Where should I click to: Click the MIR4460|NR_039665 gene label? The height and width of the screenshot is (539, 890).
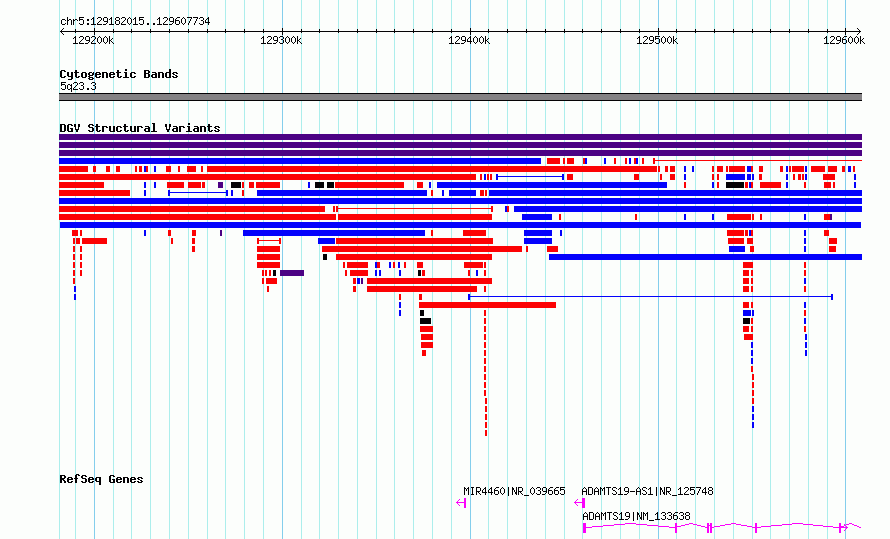pyautogui.click(x=514, y=491)
